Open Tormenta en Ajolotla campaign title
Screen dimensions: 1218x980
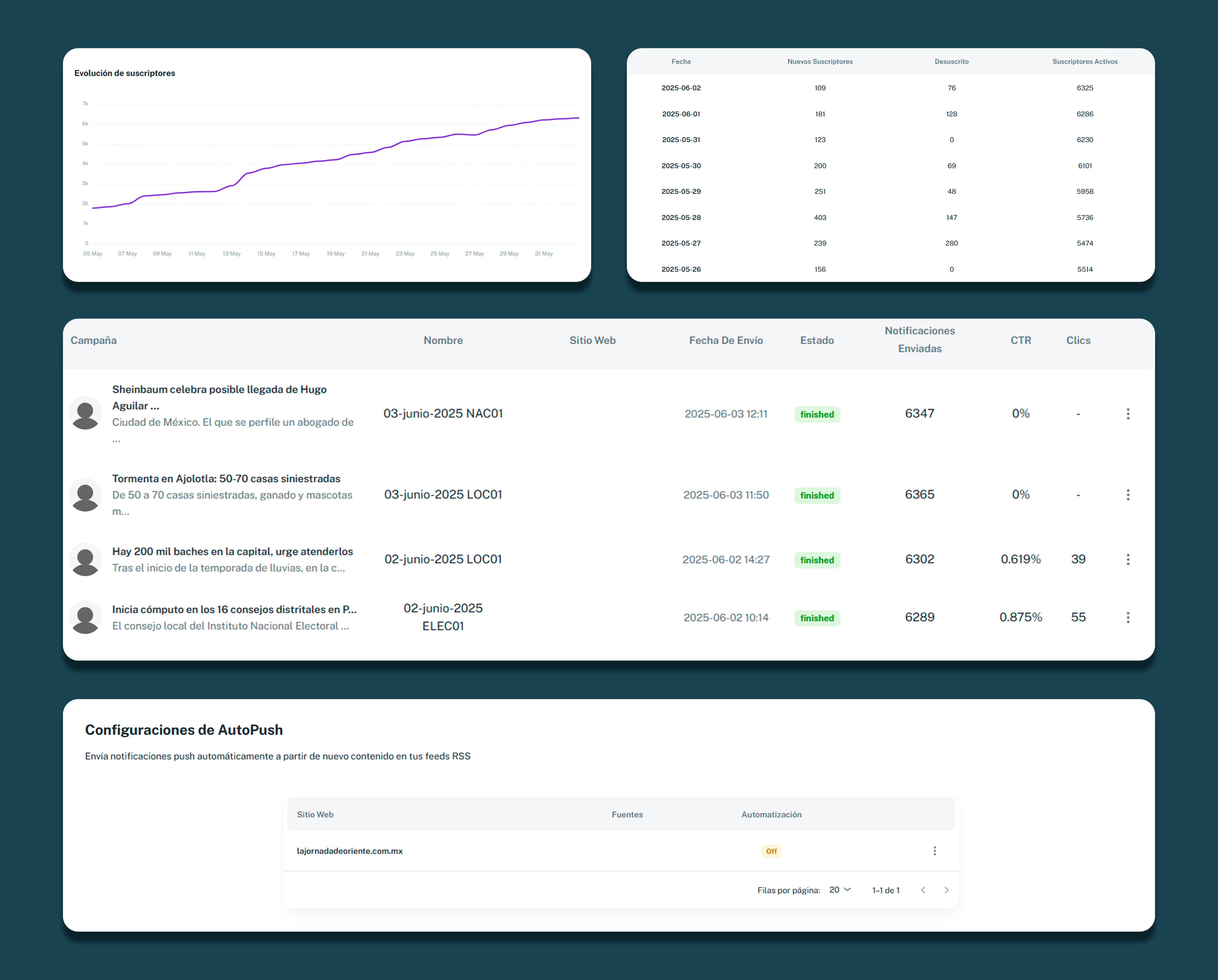coord(226,479)
